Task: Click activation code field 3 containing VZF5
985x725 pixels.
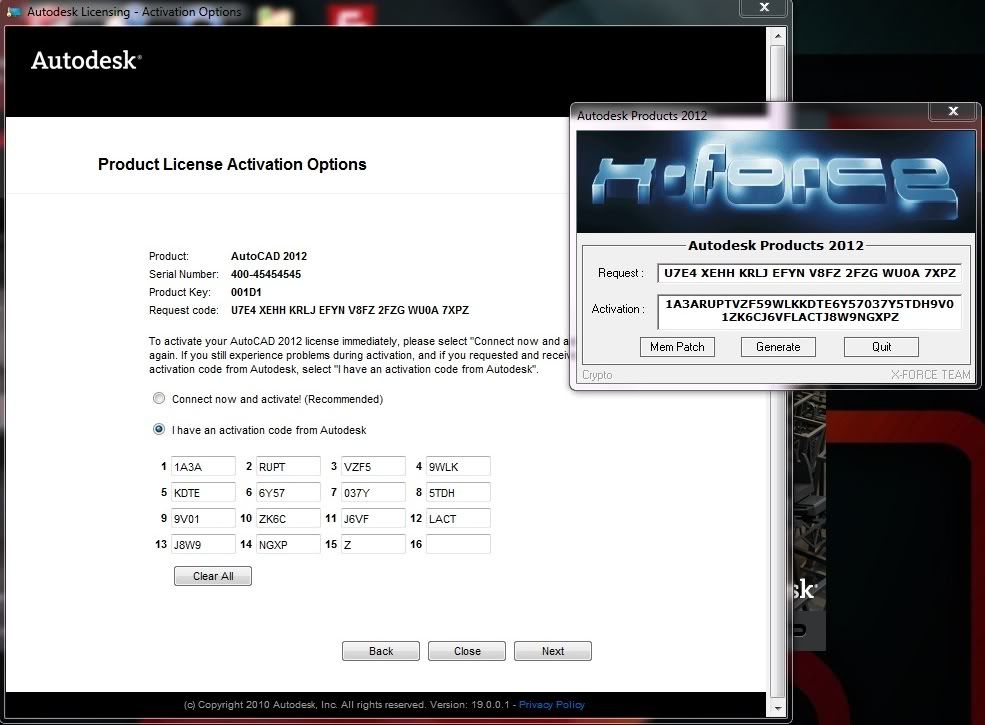Action: click(373, 466)
